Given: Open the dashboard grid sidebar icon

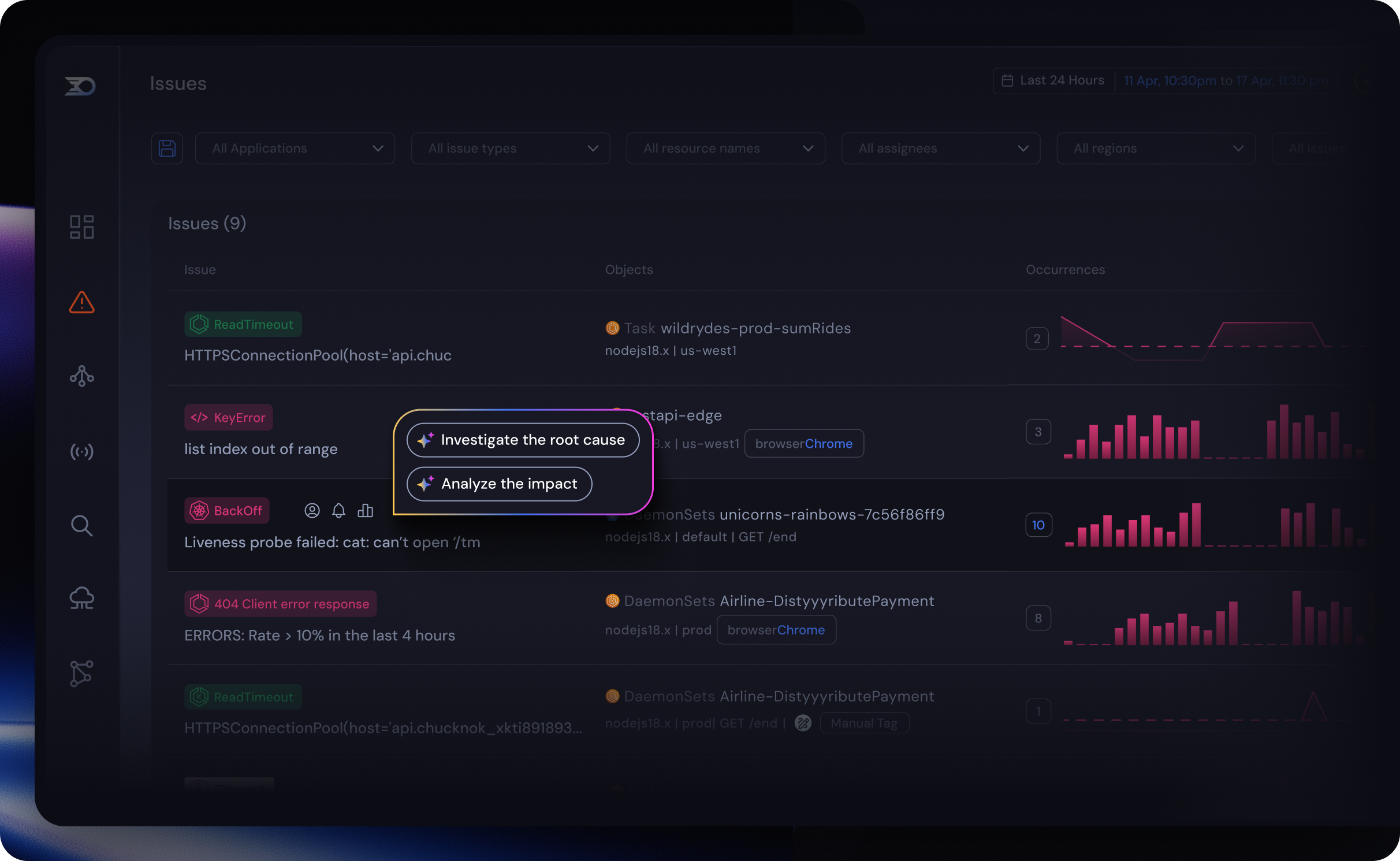Looking at the screenshot, I should (x=81, y=227).
